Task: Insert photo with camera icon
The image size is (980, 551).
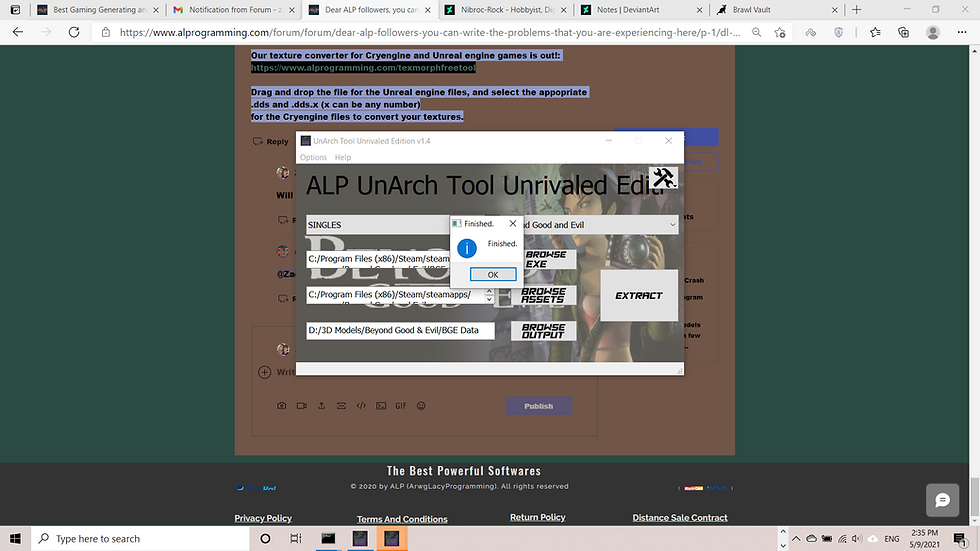Action: coord(282,406)
